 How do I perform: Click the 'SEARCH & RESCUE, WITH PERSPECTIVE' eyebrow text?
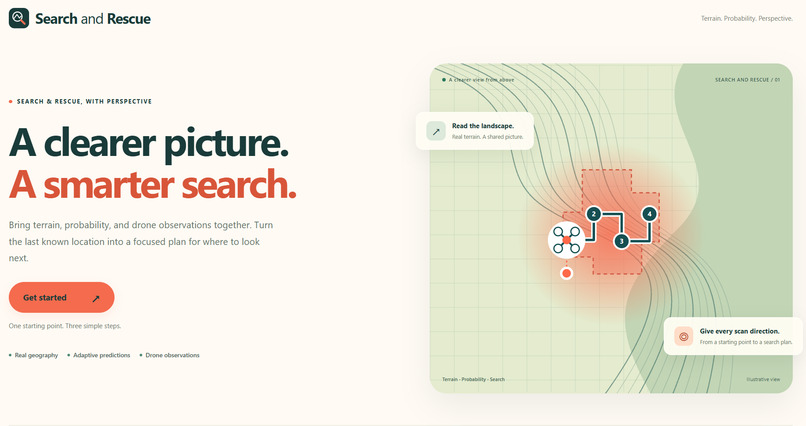[84, 102]
